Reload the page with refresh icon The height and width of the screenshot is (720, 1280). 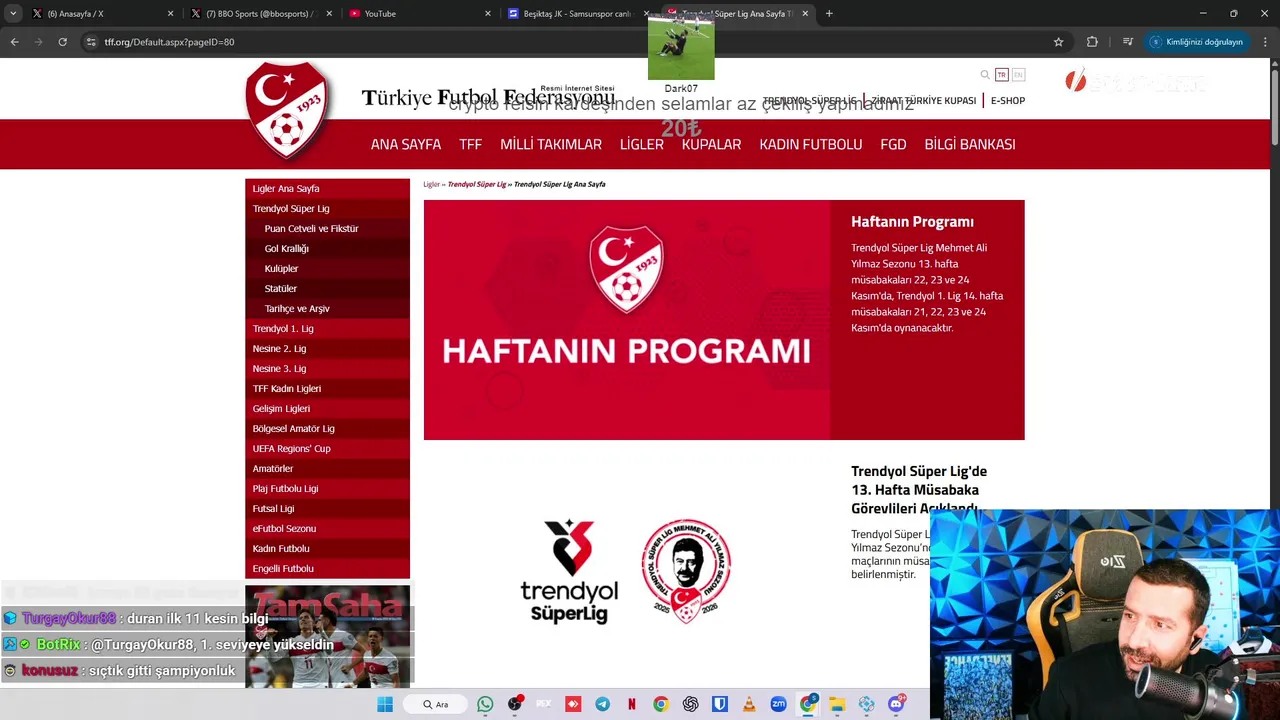click(x=62, y=42)
